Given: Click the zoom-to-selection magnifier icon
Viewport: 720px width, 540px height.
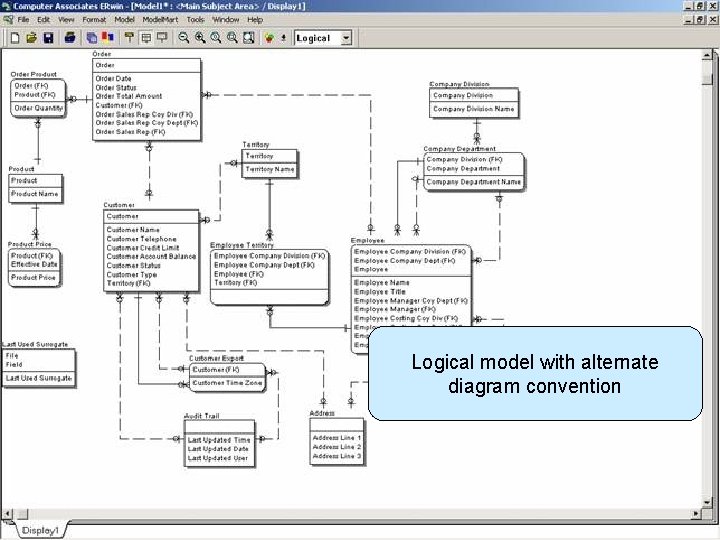Looking at the screenshot, I should (x=232, y=38).
